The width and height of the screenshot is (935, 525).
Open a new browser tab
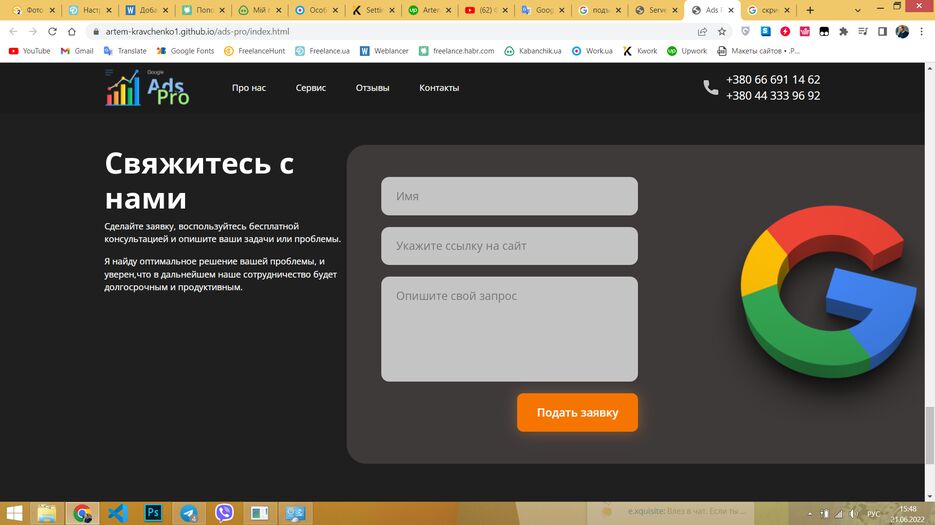(x=810, y=10)
